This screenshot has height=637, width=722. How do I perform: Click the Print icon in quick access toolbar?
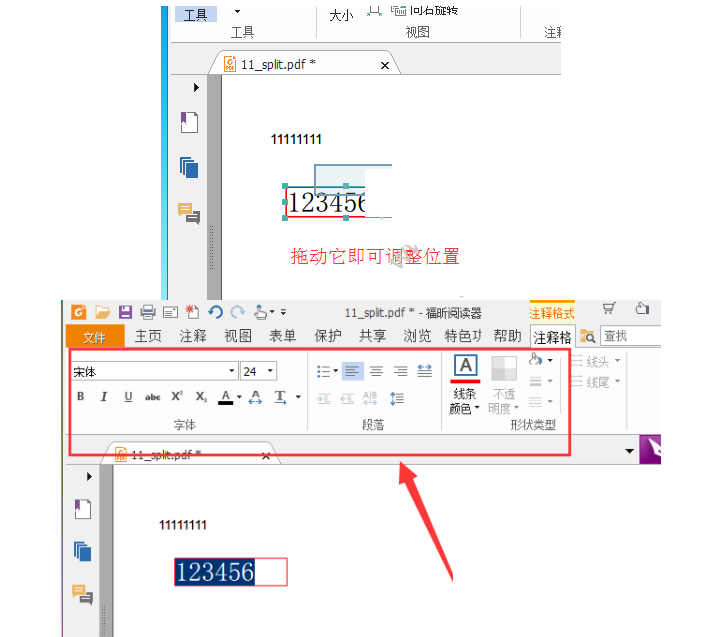click(147, 312)
